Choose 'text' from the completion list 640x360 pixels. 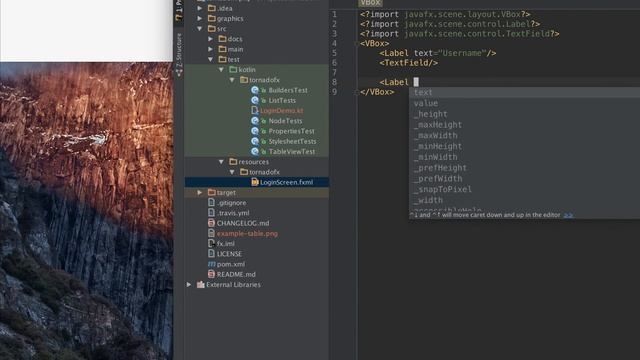coord(524,93)
